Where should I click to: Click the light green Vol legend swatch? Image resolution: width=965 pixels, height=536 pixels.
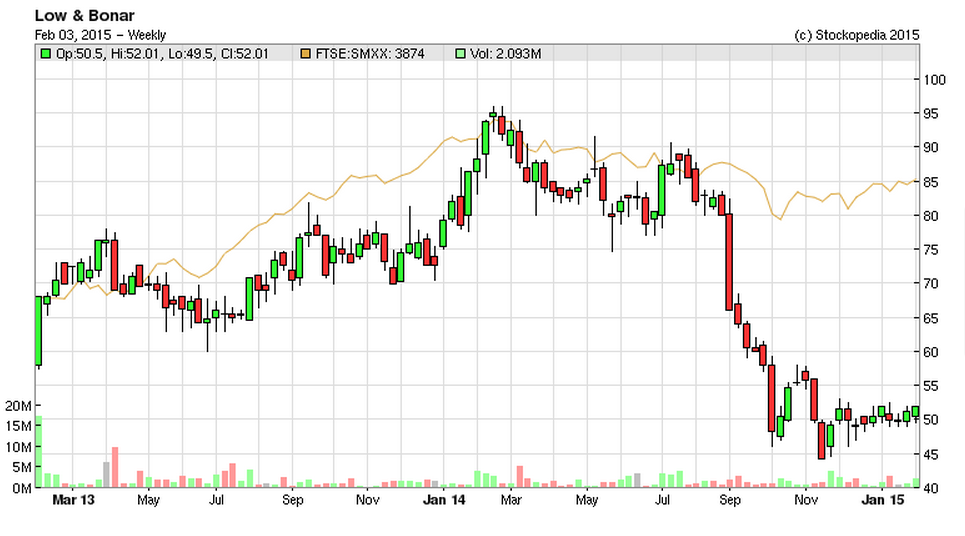[460, 54]
